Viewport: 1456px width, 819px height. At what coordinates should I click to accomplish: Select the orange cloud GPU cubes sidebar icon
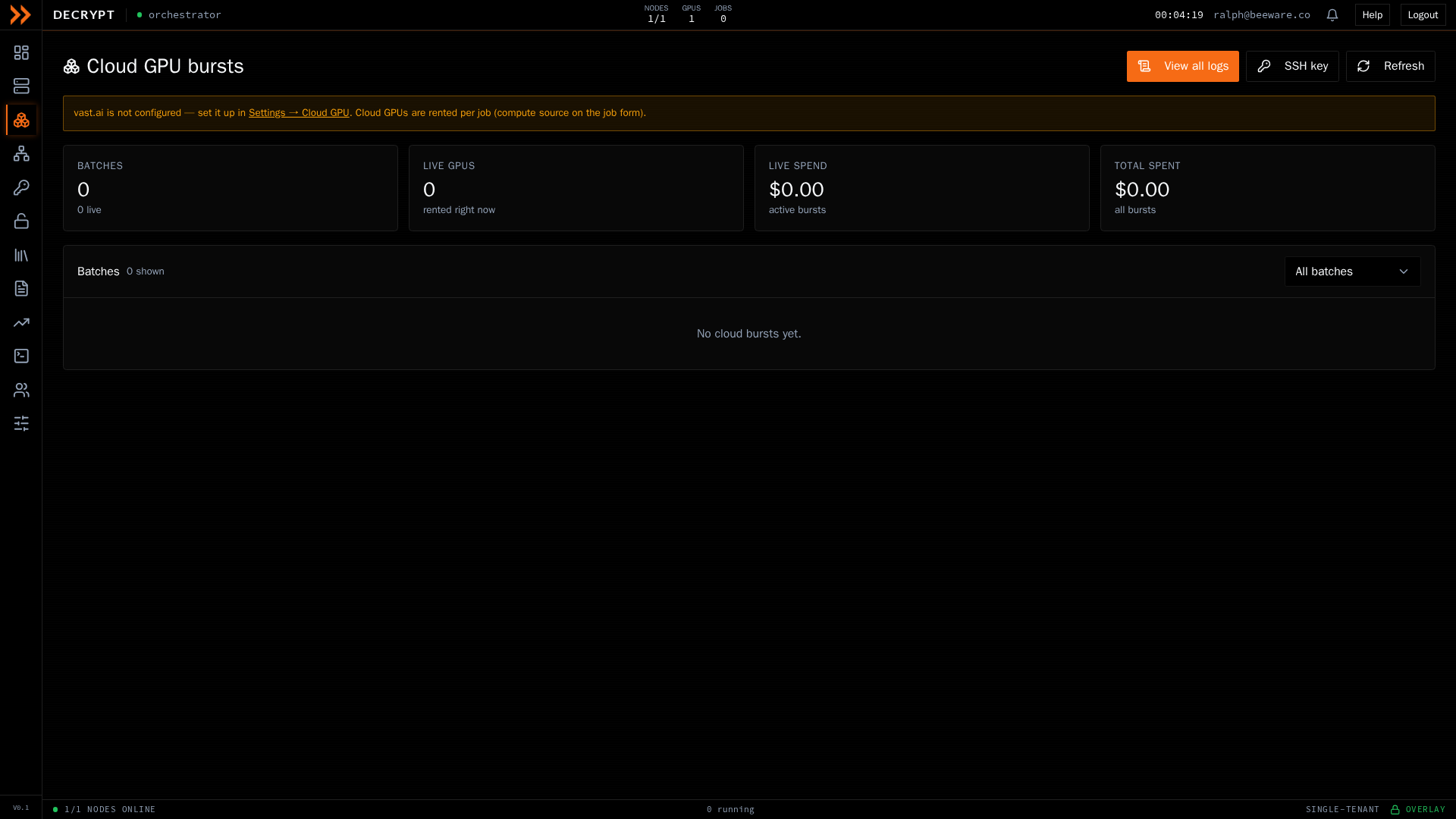(21, 120)
